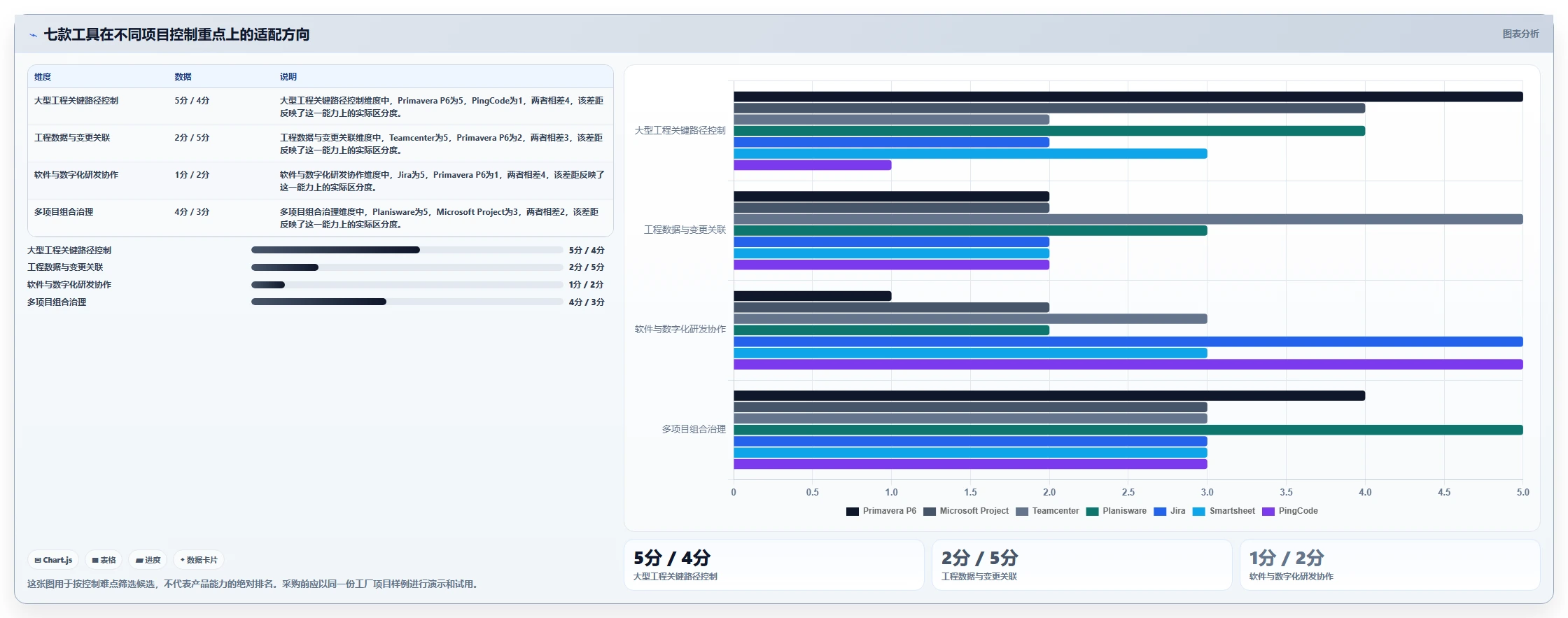Click the blue Jira bar under 软件与数字化研发协作
Screen dimensions: 1568x618
tap(1128, 342)
